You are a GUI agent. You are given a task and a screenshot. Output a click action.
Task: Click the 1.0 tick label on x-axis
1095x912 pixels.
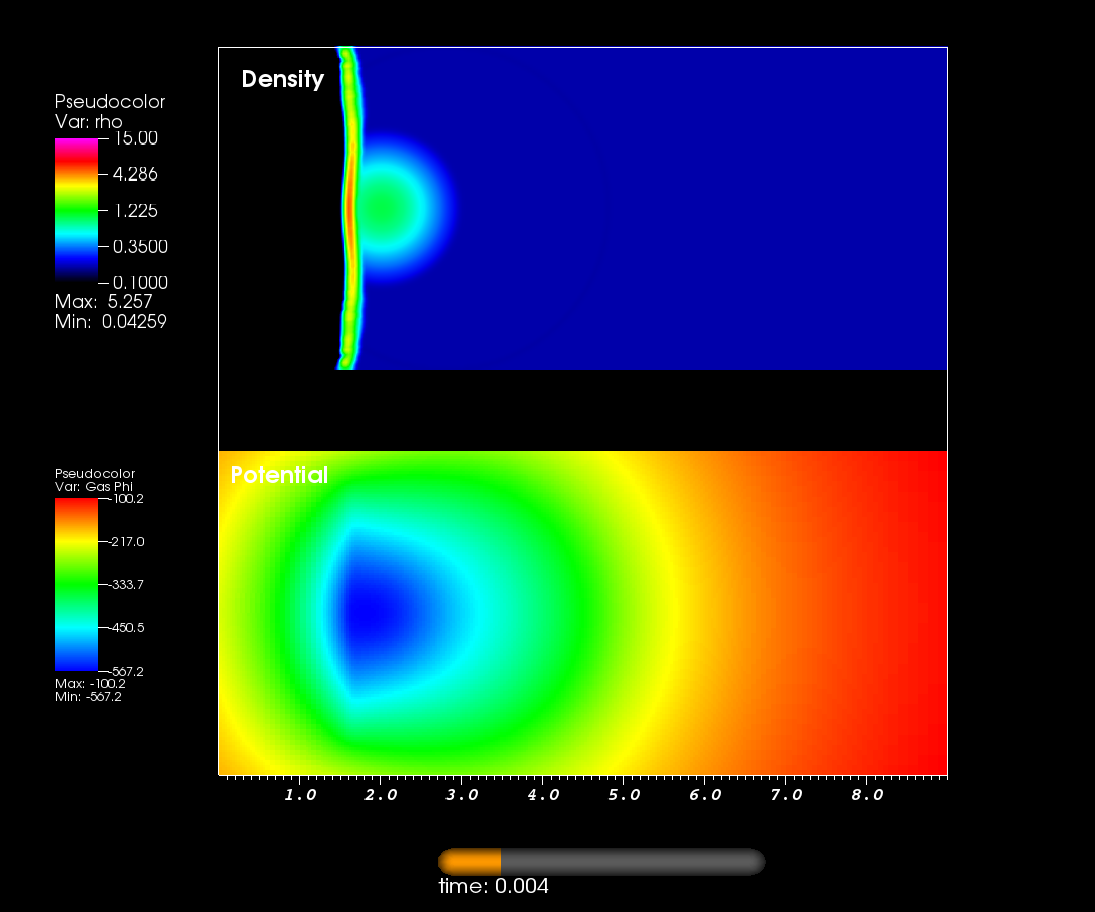[x=300, y=795]
